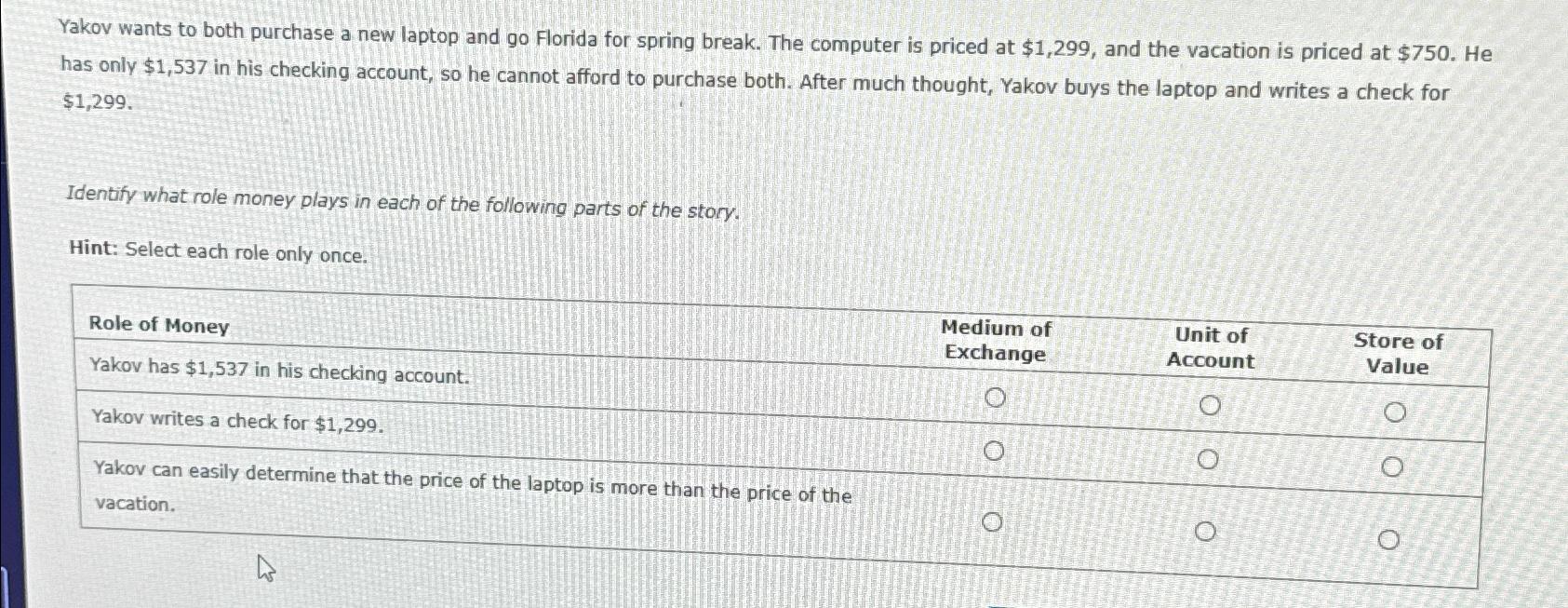Select Unit of Account for price comparison row
The width and height of the screenshot is (1568, 608).
(x=1207, y=531)
